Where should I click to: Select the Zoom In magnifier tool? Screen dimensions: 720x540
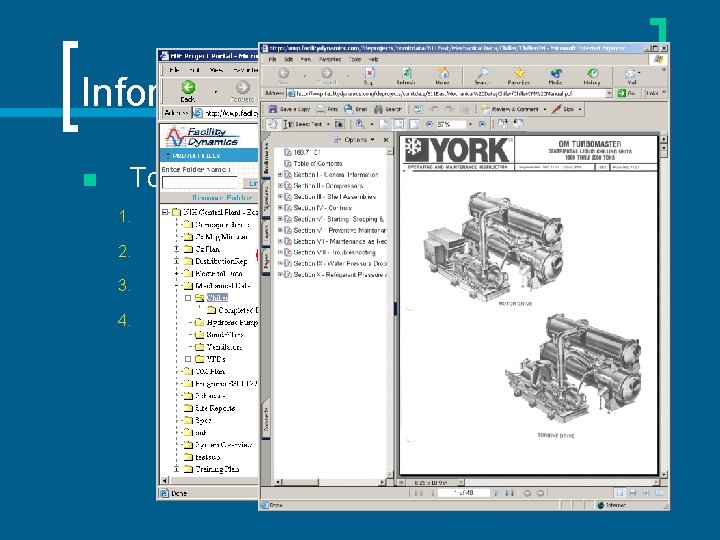[x=360, y=124]
